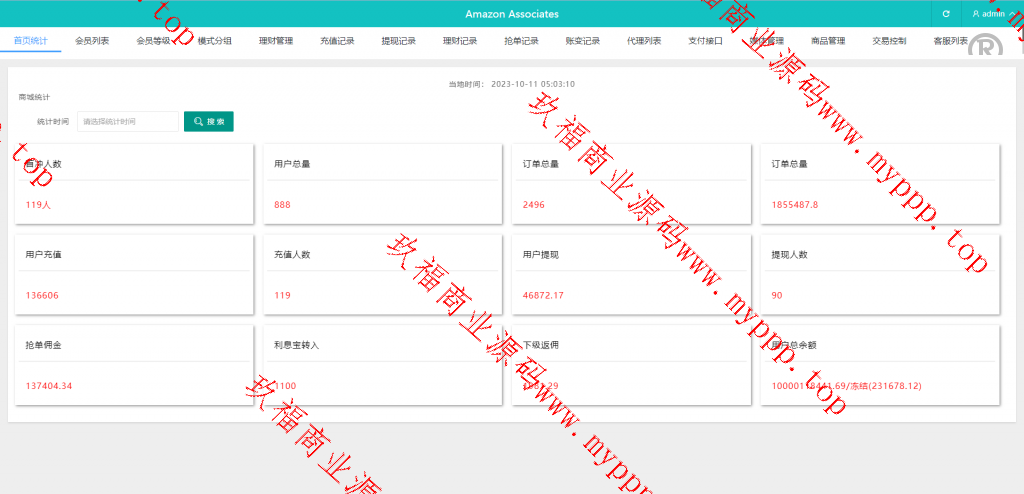Viewport: 1024px width, 494px height.
Task: Select the 抢单记录 tab
Action: point(521,41)
